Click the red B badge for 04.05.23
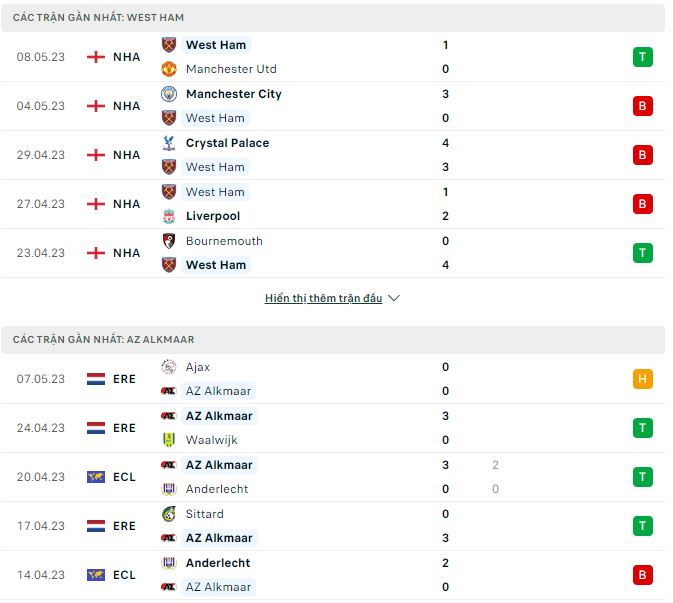This screenshot has height=603, width=673. click(642, 106)
